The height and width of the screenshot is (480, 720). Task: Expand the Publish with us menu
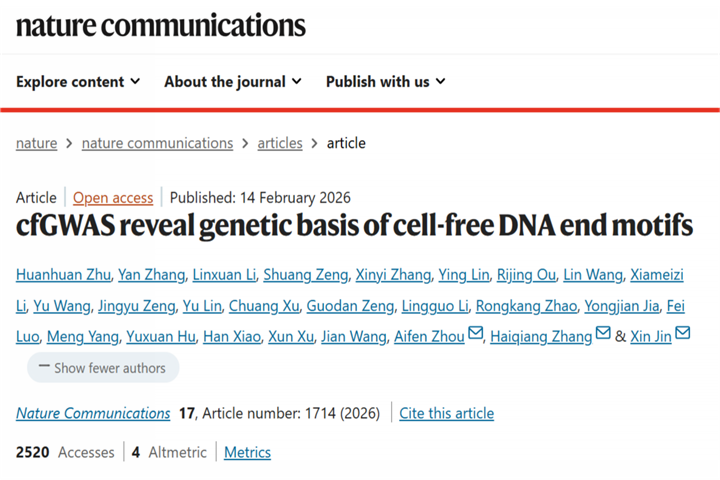pyautogui.click(x=385, y=82)
